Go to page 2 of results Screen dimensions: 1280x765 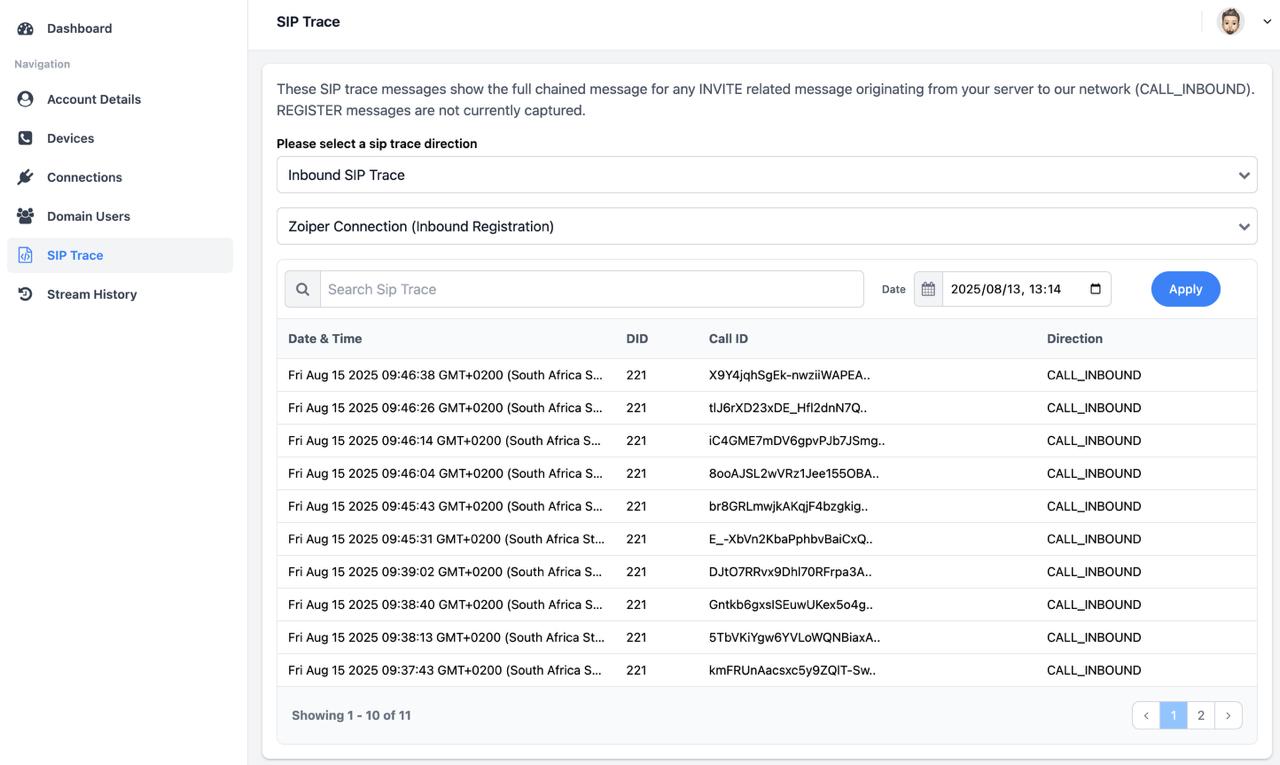[x=1201, y=715]
